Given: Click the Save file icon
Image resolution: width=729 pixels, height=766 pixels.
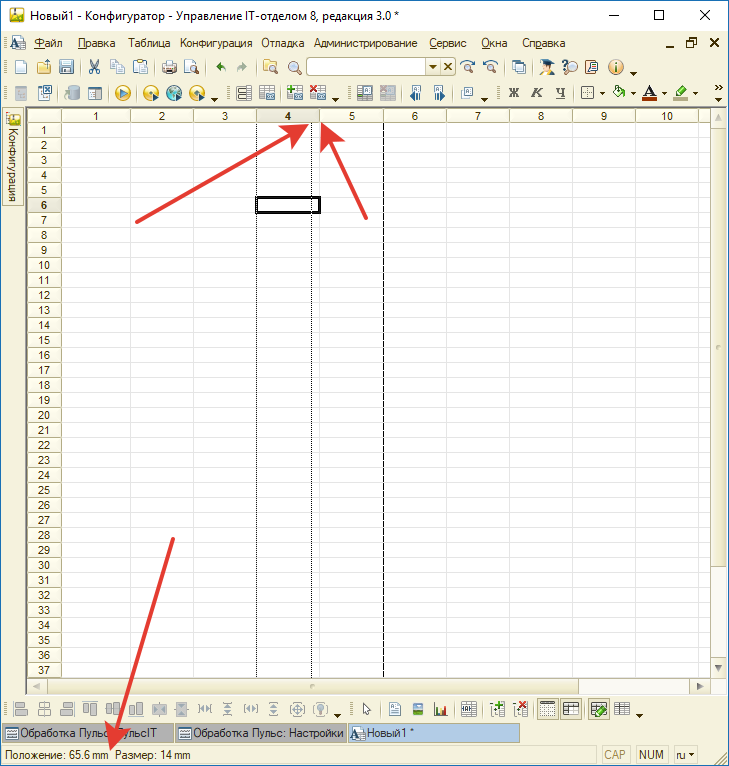Looking at the screenshot, I should pyautogui.click(x=66, y=67).
